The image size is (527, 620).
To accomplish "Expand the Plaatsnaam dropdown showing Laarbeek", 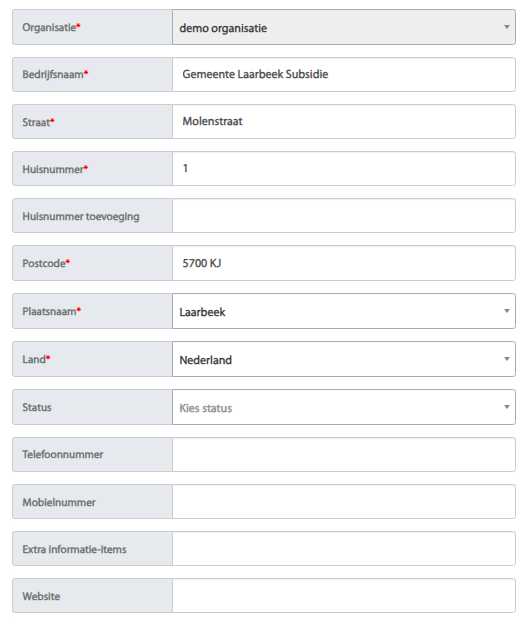I will pyautogui.click(x=344, y=311).
